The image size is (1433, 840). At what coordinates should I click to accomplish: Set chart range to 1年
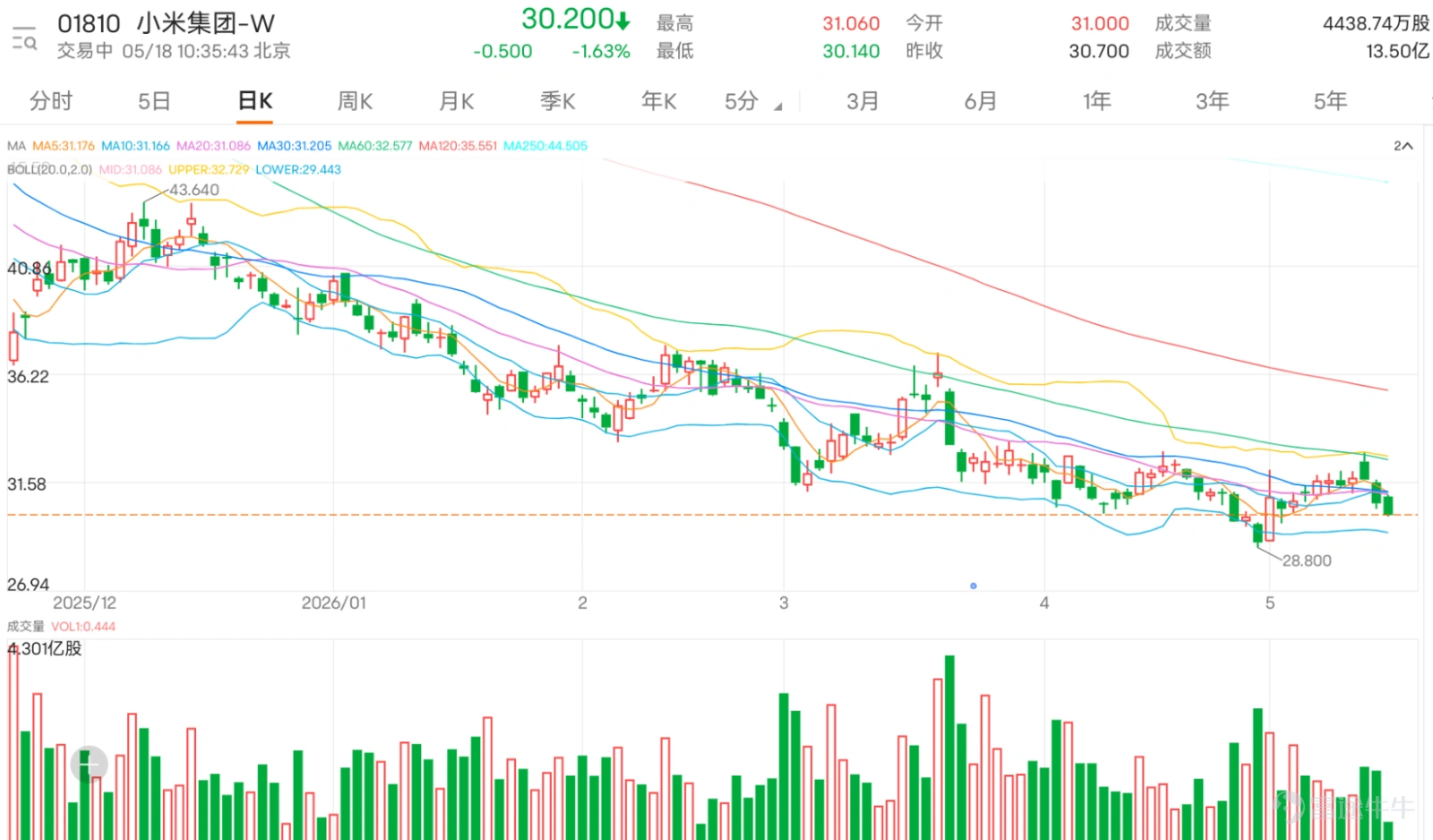[x=1096, y=101]
